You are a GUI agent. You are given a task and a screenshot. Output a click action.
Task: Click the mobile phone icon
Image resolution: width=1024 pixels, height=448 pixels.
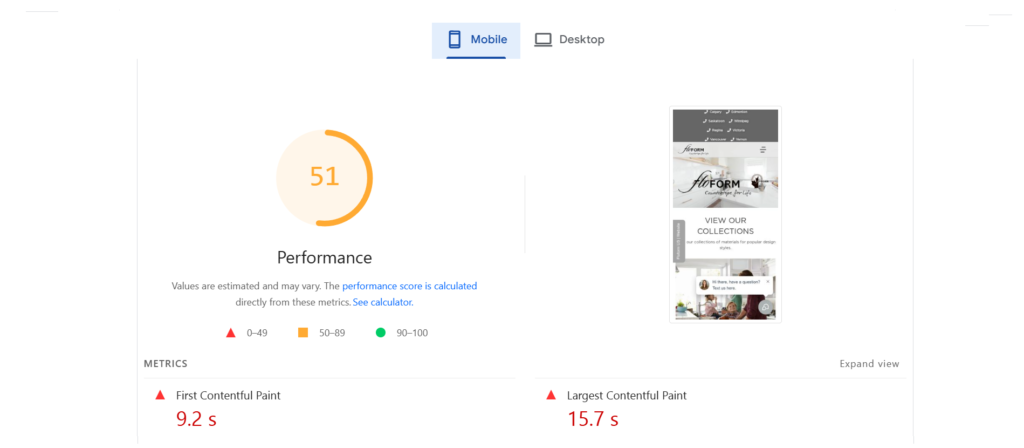point(454,40)
